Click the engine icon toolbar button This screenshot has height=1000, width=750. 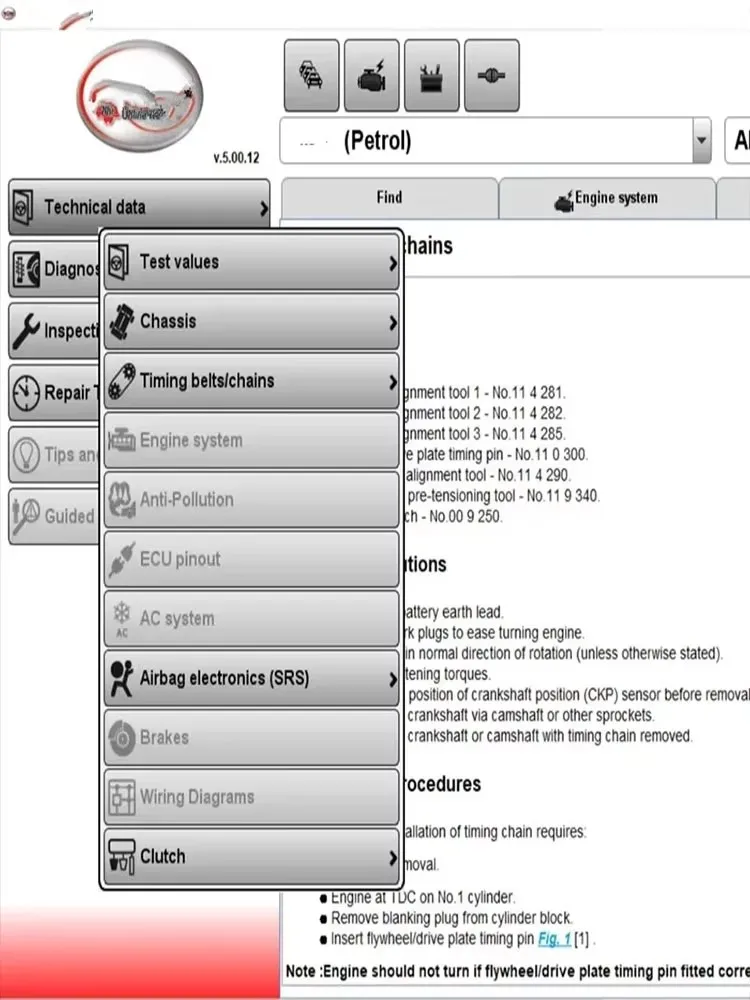point(372,75)
